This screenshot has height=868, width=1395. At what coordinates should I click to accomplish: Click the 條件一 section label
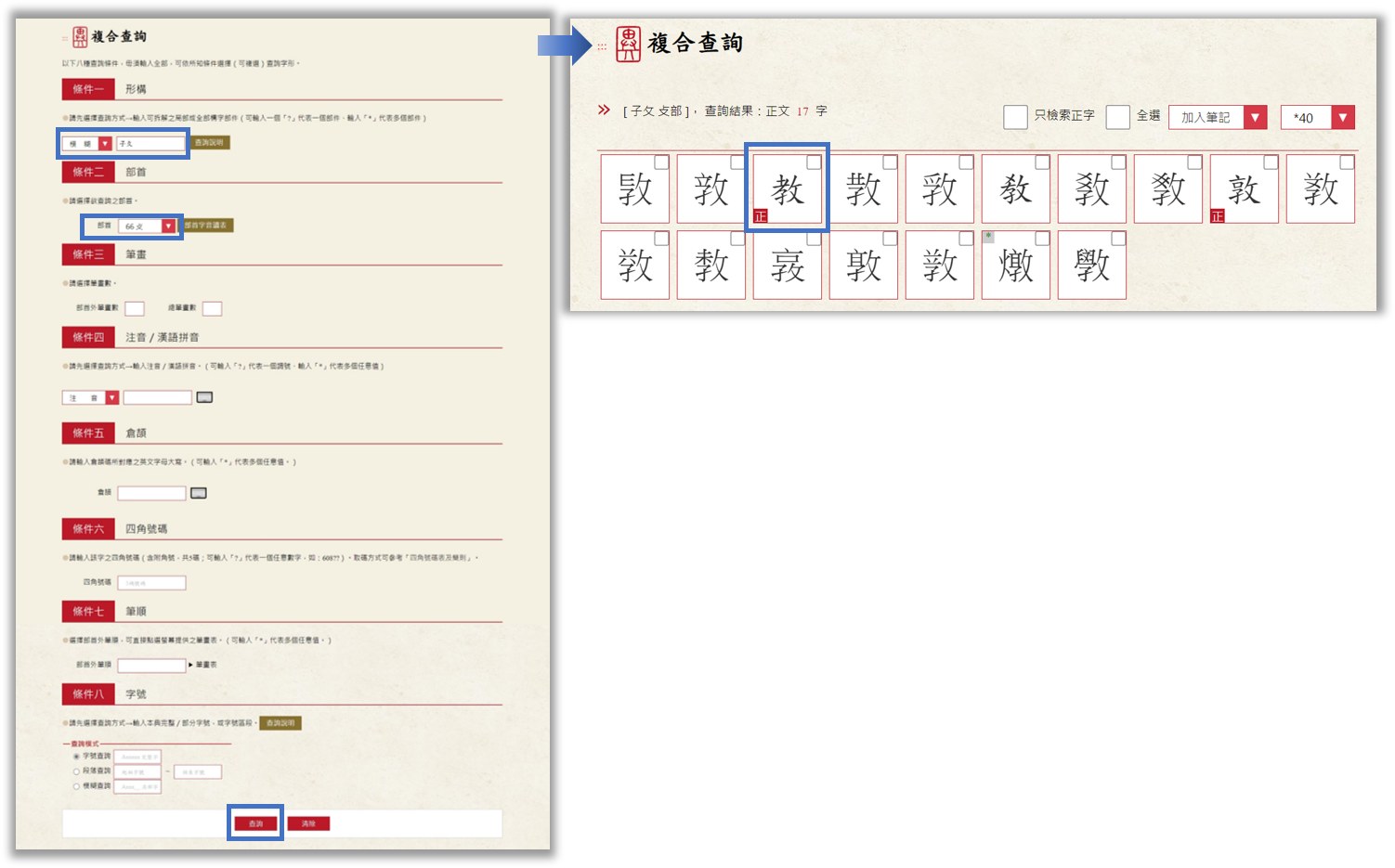(x=88, y=89)
